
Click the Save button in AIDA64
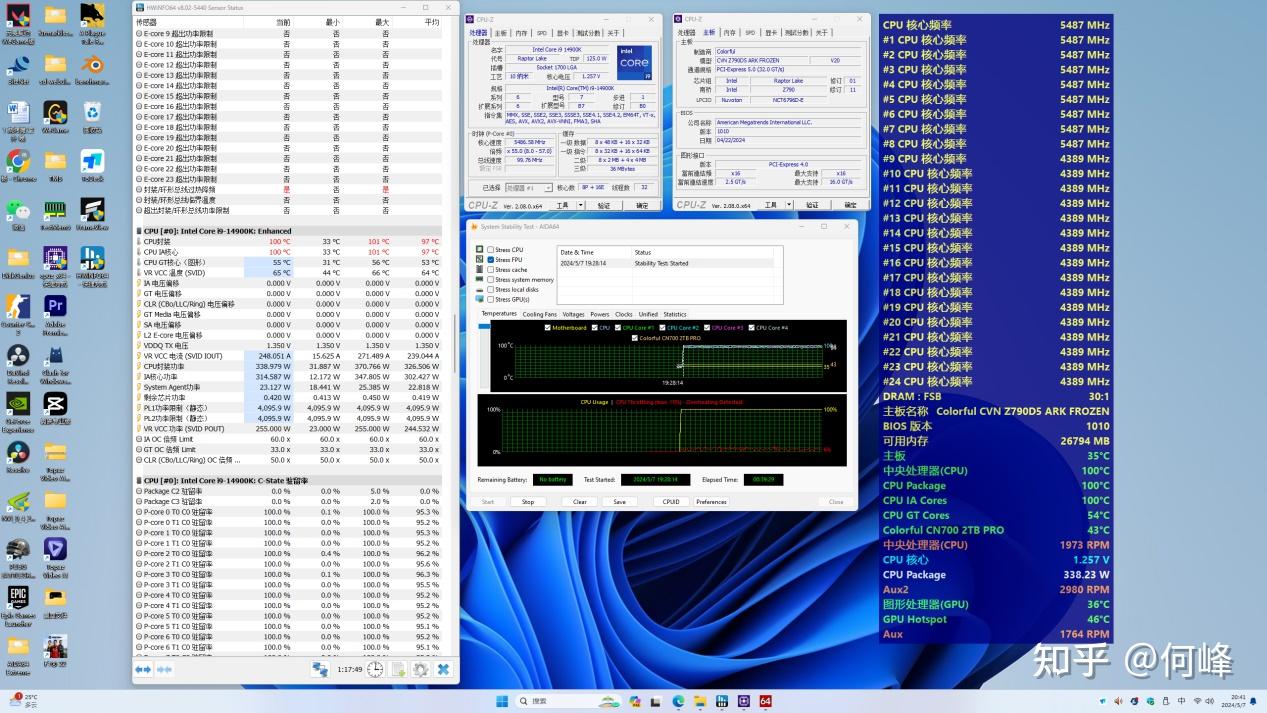pyautogui.click(x=620, y=502)
